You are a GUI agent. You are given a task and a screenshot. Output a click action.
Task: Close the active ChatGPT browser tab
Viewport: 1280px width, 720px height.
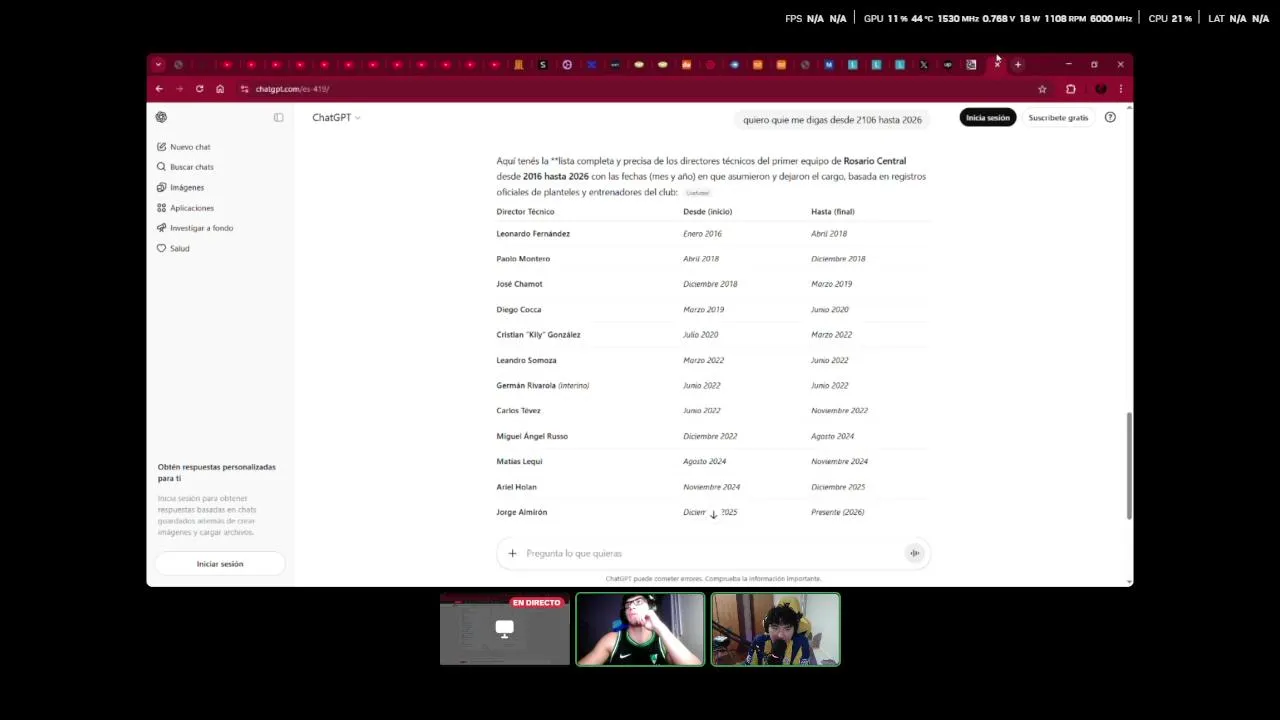point(997,65)
